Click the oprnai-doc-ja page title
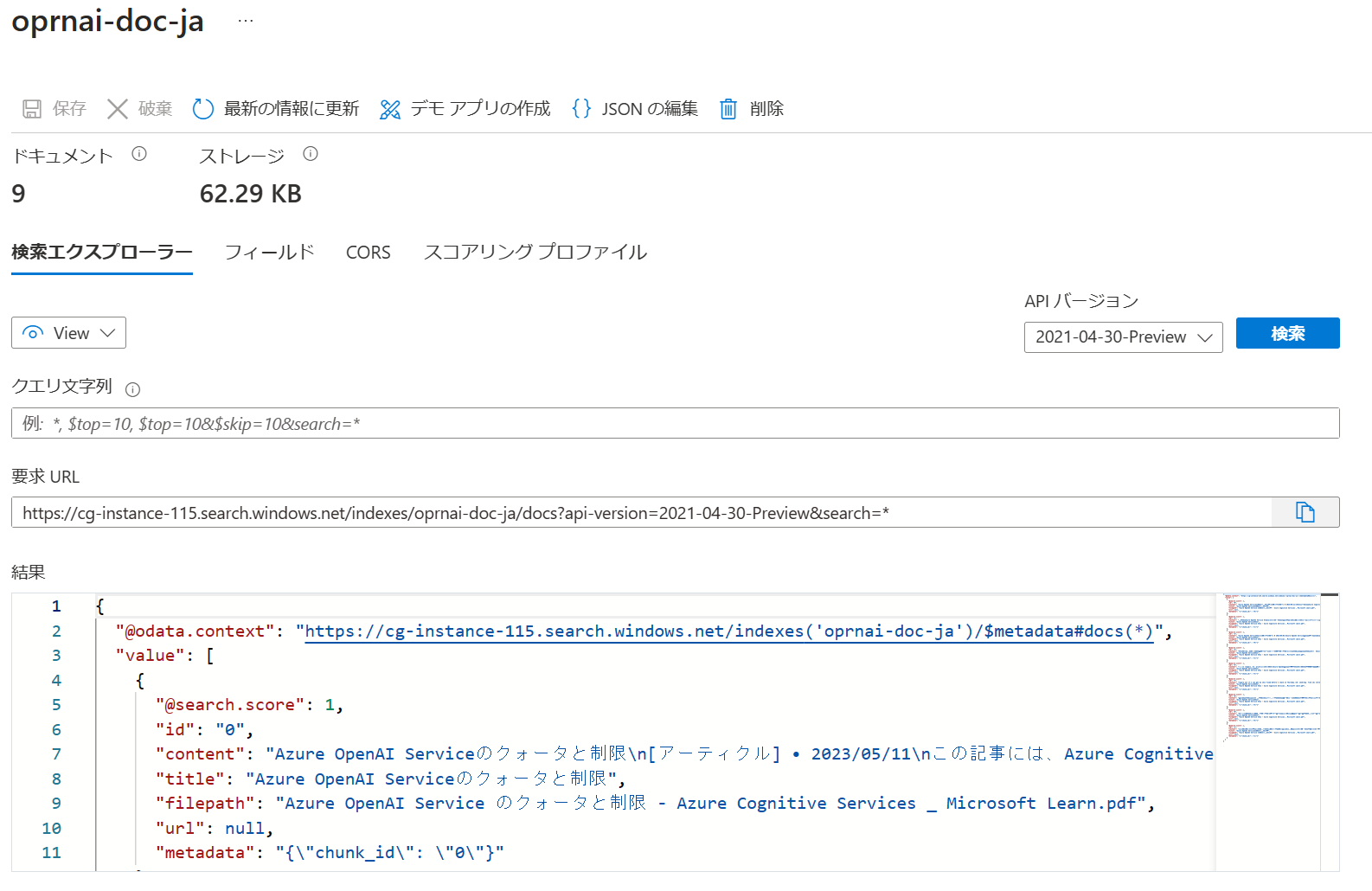The image size is (1372, 891). click(x=108, y=21)
